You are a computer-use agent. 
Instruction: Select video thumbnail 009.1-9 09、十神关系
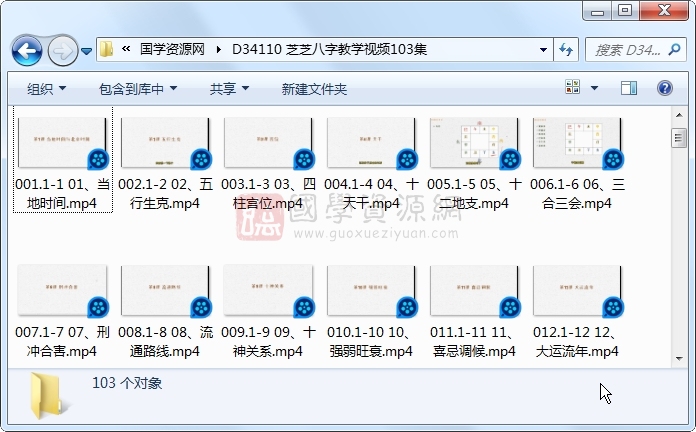tap(269, 291)
